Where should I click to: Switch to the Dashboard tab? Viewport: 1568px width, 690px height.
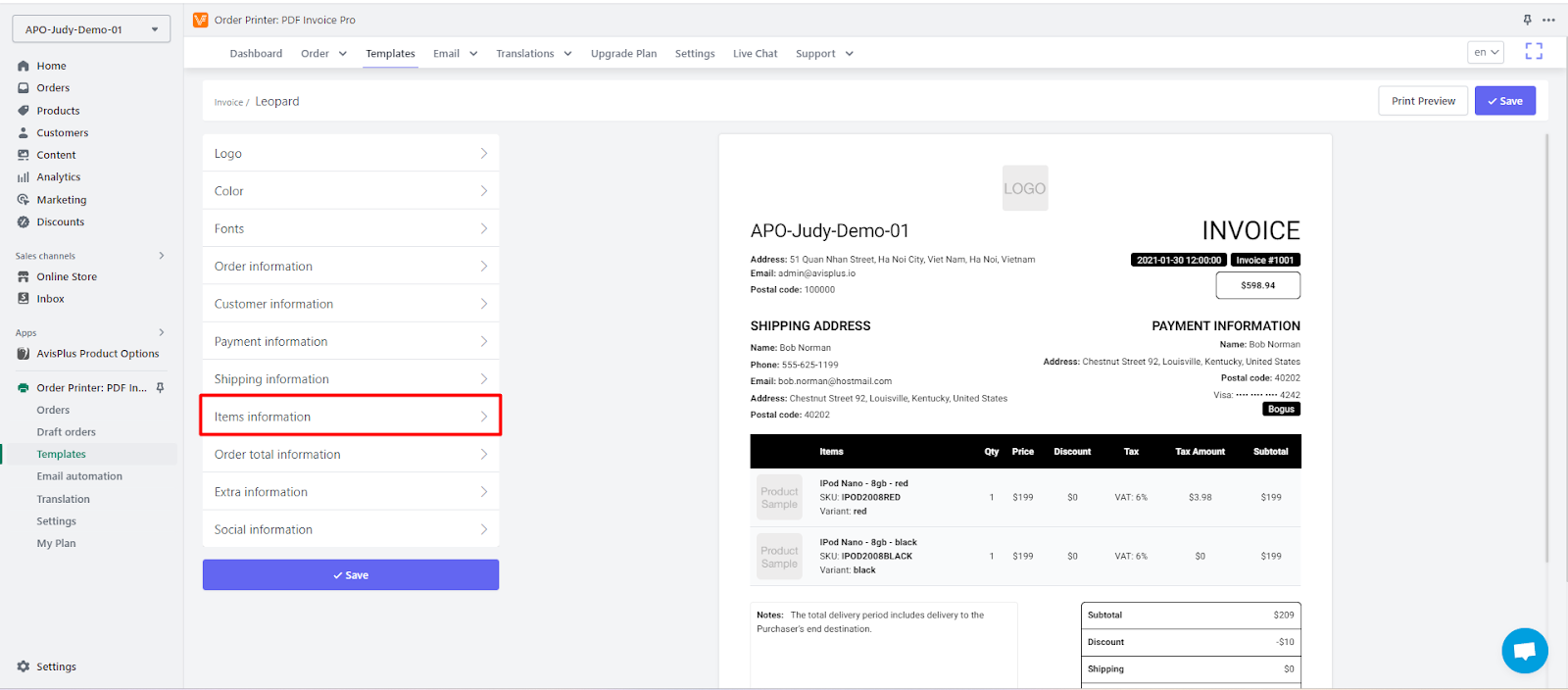point(256,54)
